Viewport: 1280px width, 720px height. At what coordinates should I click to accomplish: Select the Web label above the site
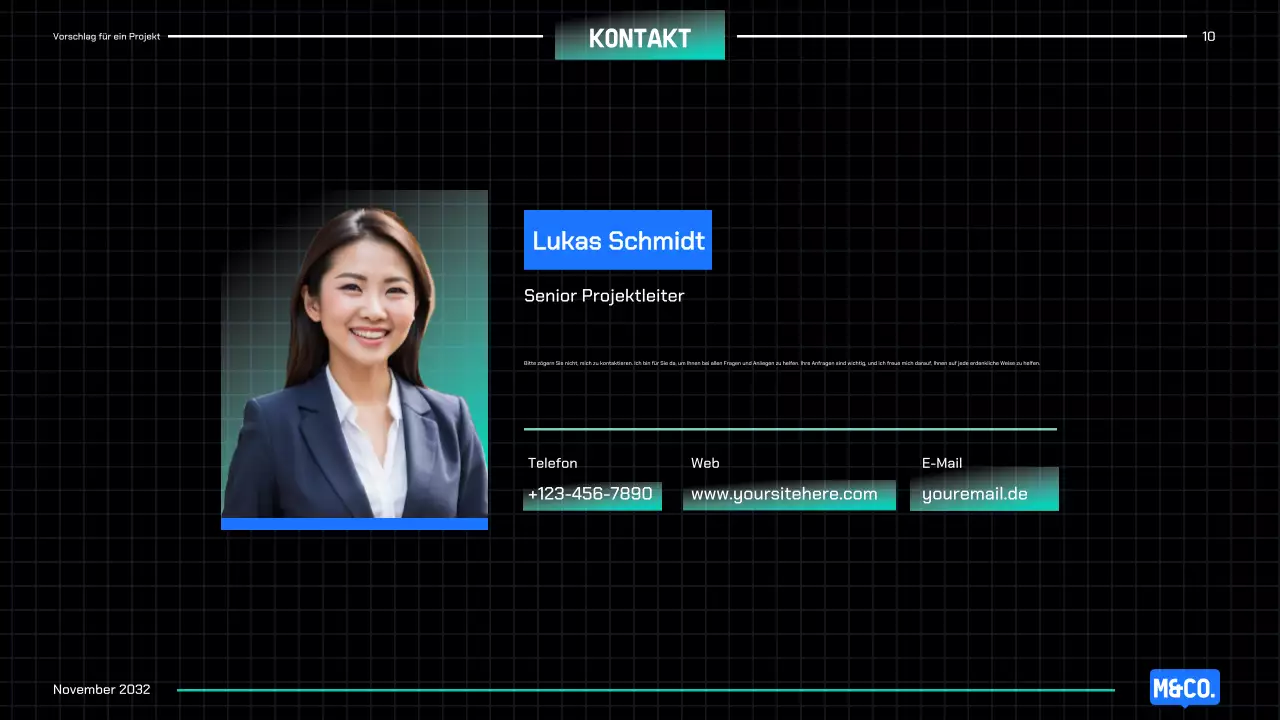(x=705, y=463)
